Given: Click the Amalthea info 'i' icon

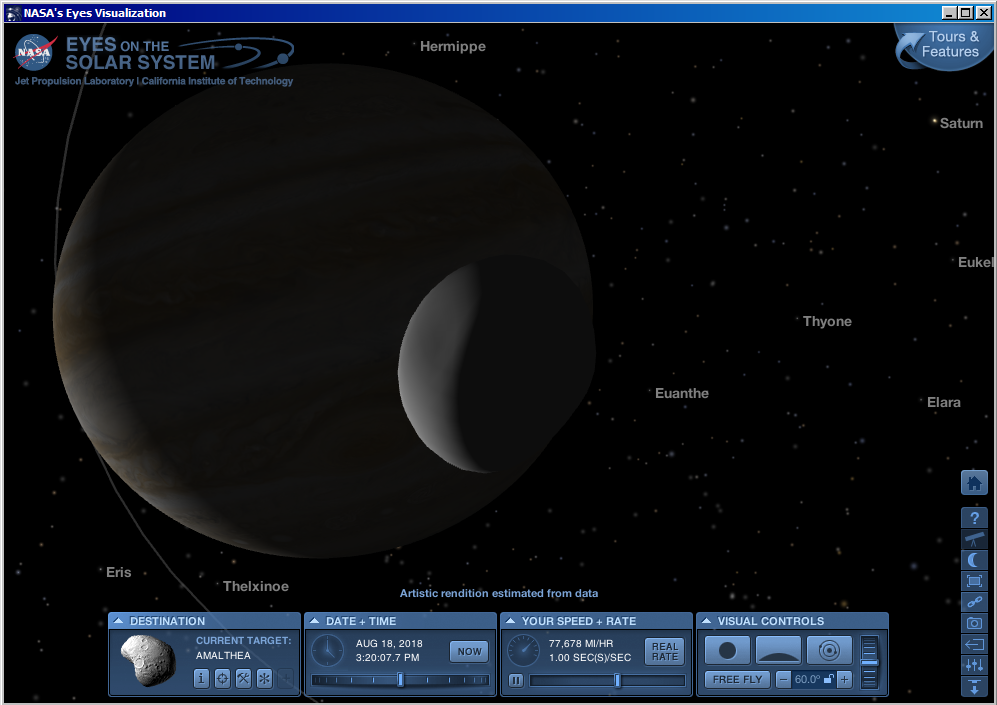Looking at the screenshot, I should point(201,678).
